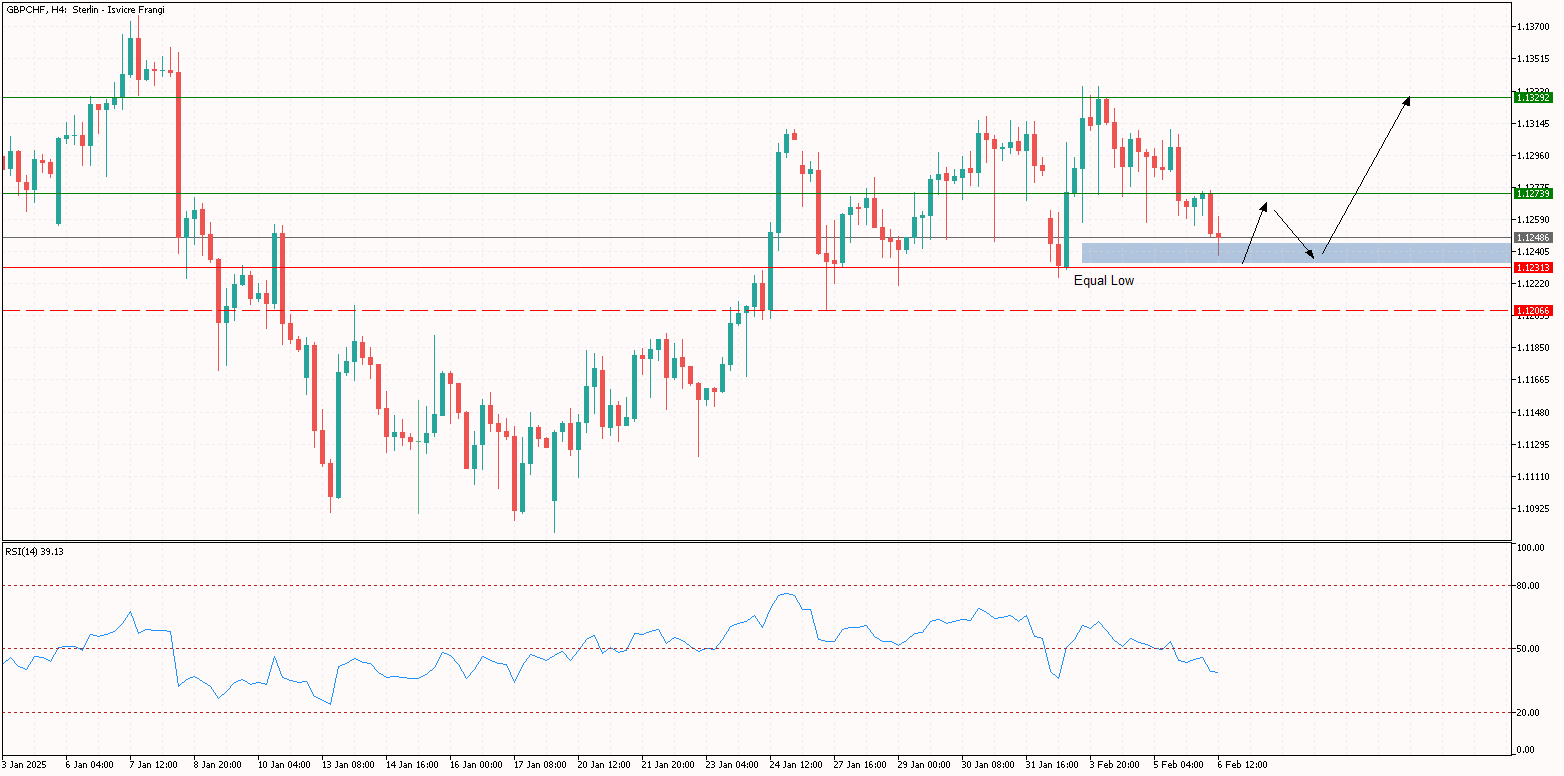
Task: Click the 13 Jan 08:00 time label
Action: 348,765
